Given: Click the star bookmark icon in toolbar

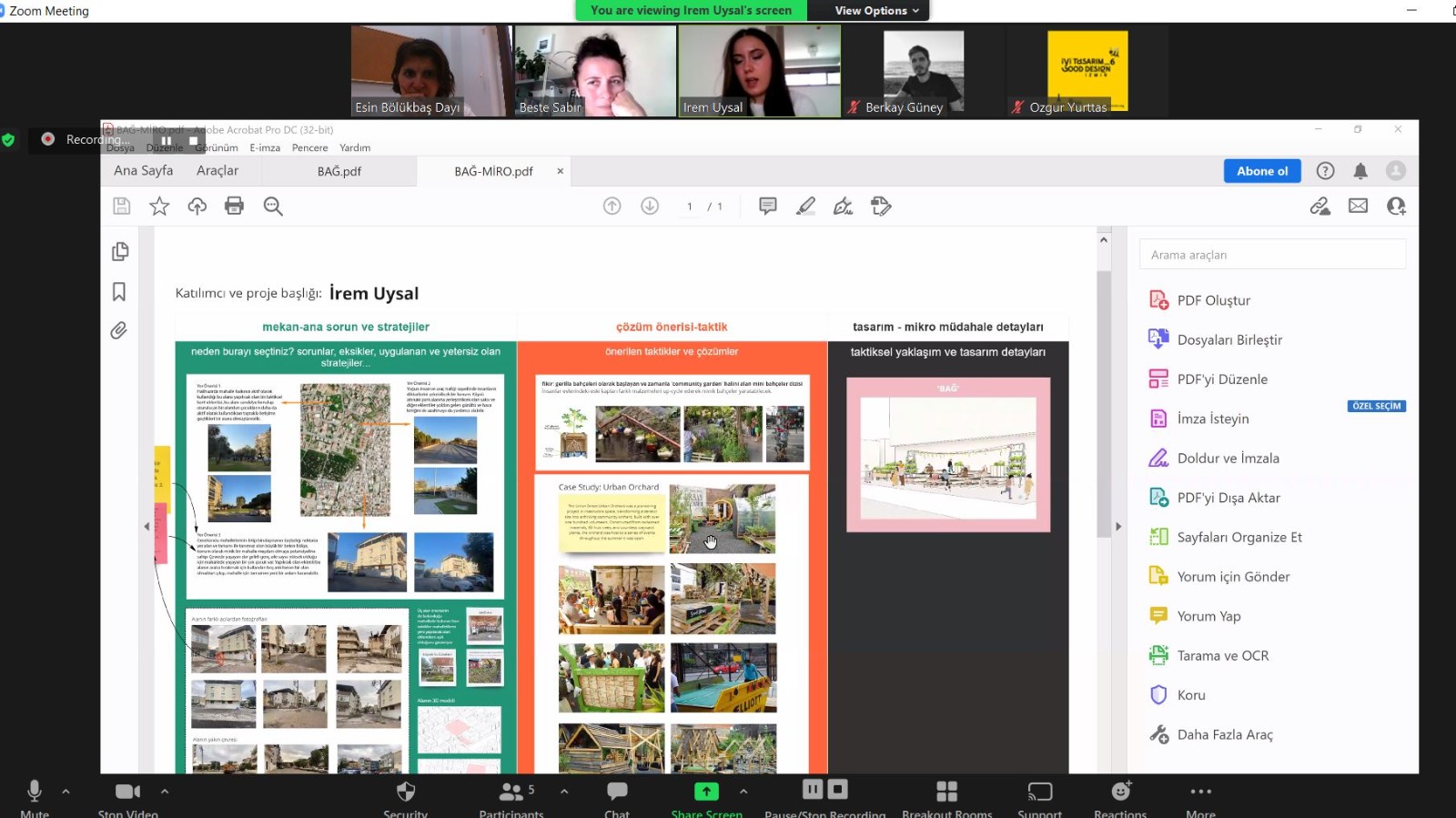Looking at the screenshot, I should (x=159, y=206).
